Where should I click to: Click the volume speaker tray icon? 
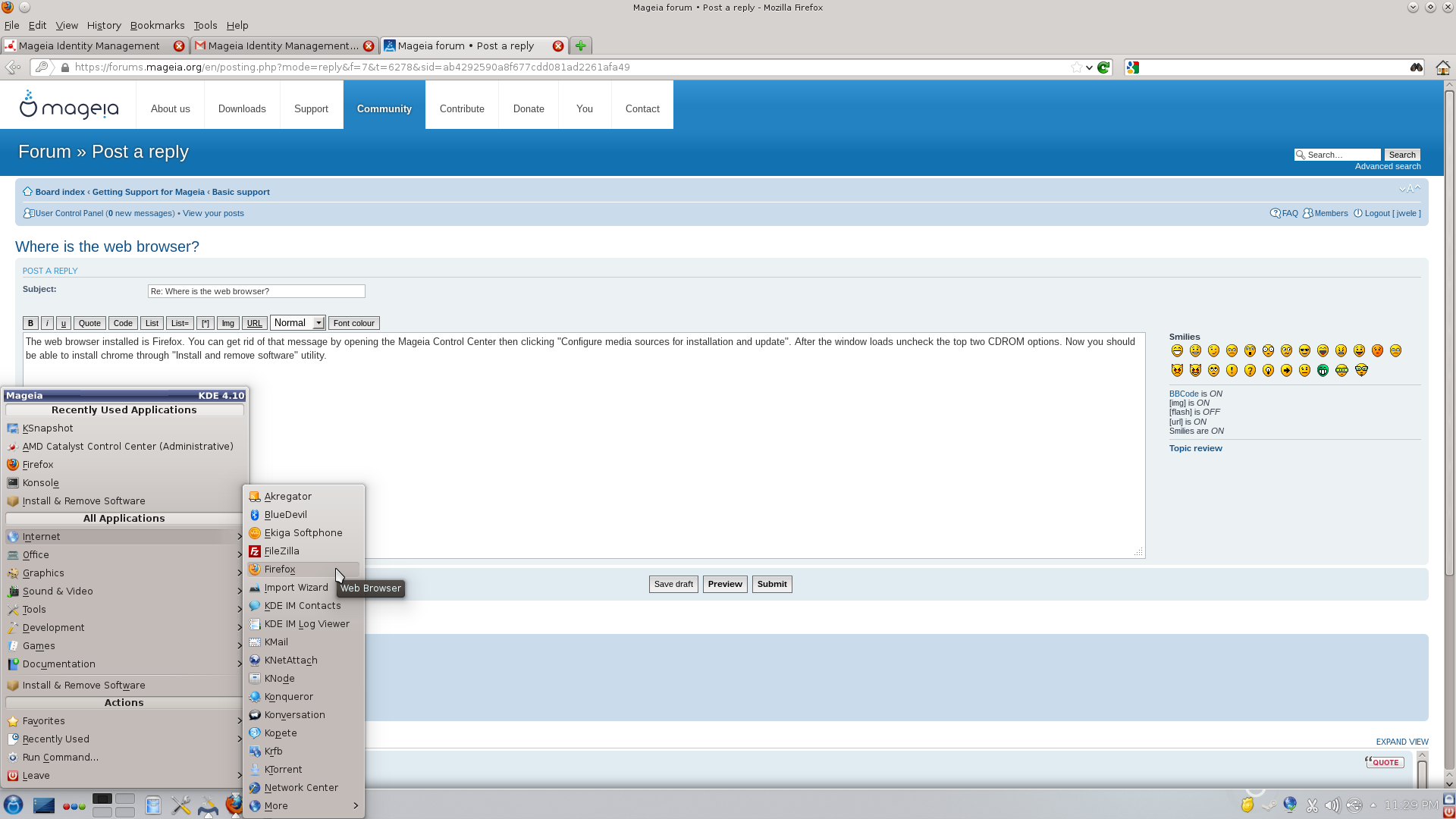pos(1332,805)
